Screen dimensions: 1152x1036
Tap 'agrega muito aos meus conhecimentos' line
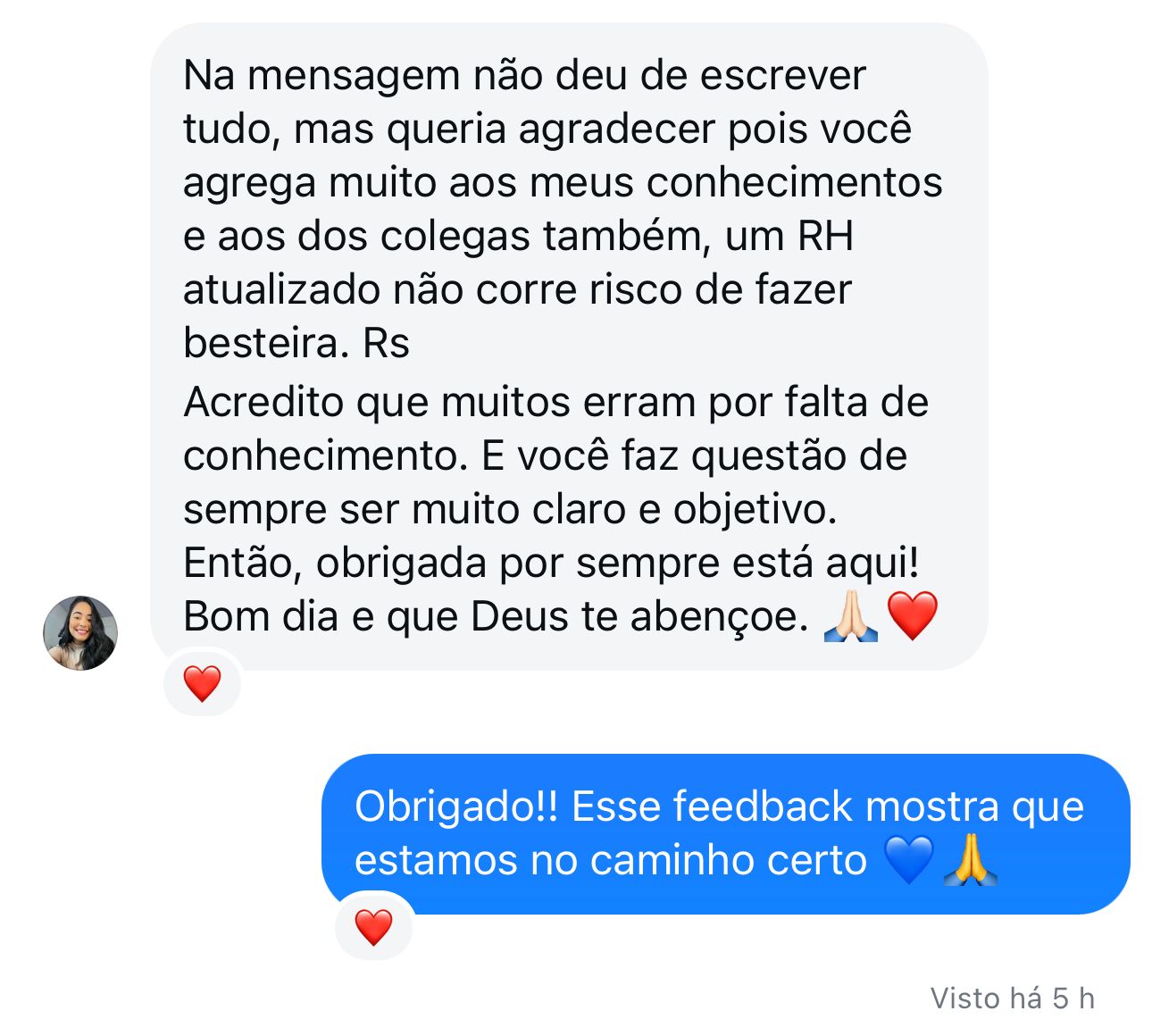tap(563, 182)
